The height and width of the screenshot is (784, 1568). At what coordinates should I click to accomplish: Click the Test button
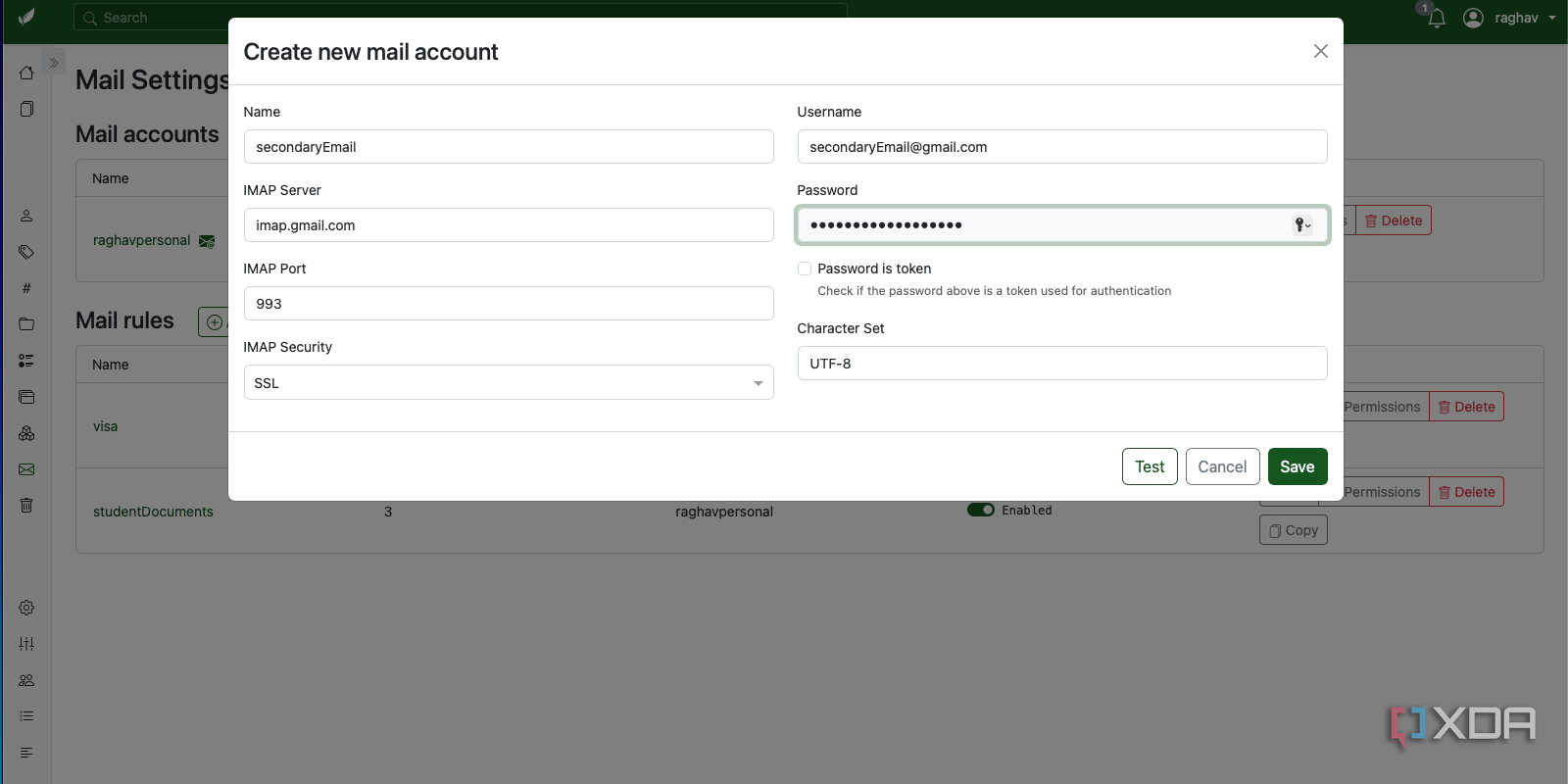tap(1150, 466)
